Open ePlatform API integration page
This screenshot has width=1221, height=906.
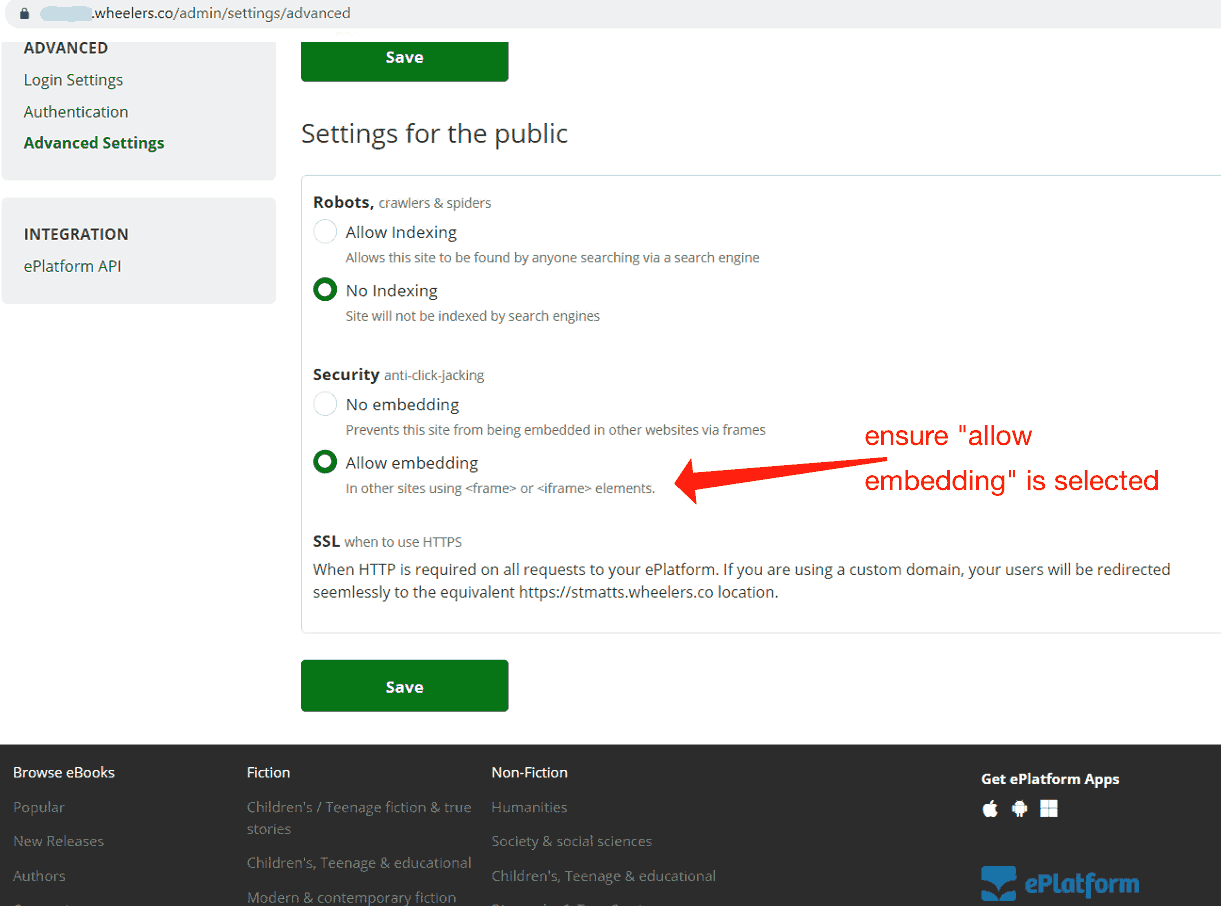click(x=72, y=266)
